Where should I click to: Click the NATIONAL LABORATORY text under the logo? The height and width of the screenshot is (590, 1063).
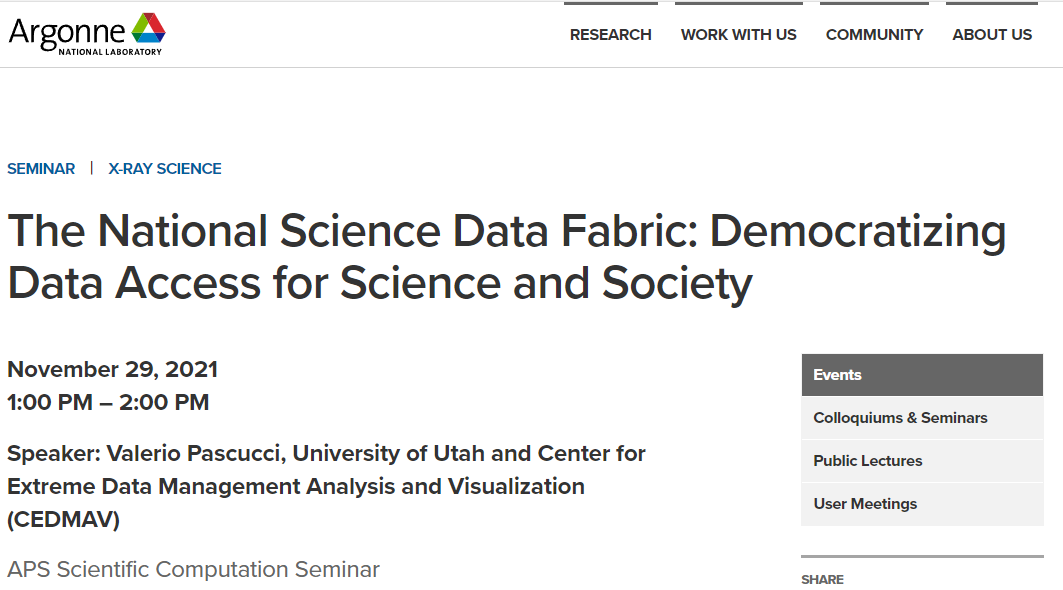tap(111, 52)
